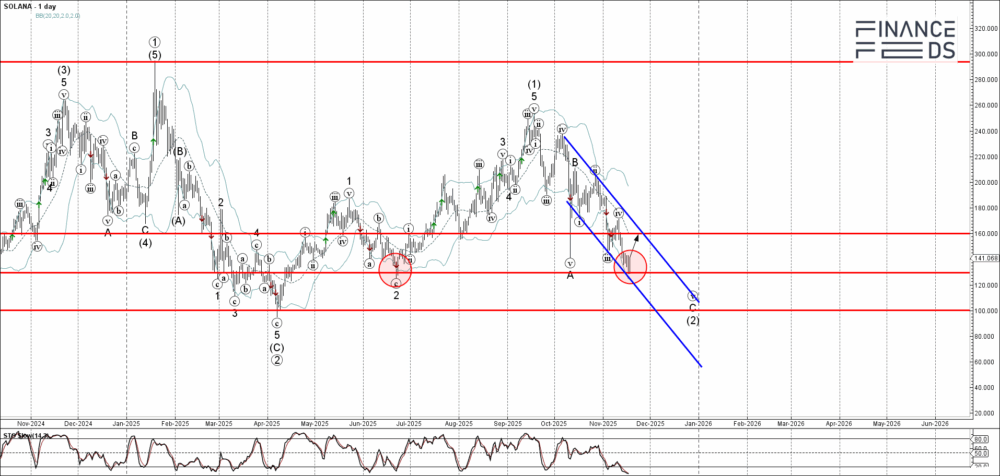Select Feb-2026 on the date axis
The height and width of the screenshot is (476, 1000).
point(746,423)
